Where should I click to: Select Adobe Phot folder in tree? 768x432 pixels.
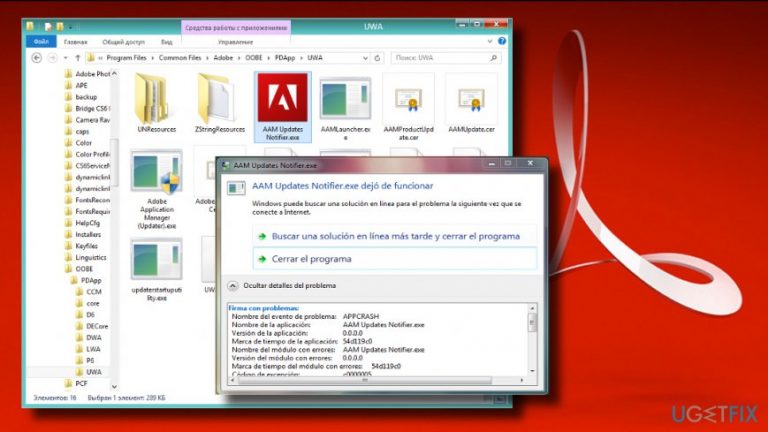[88, 74]
